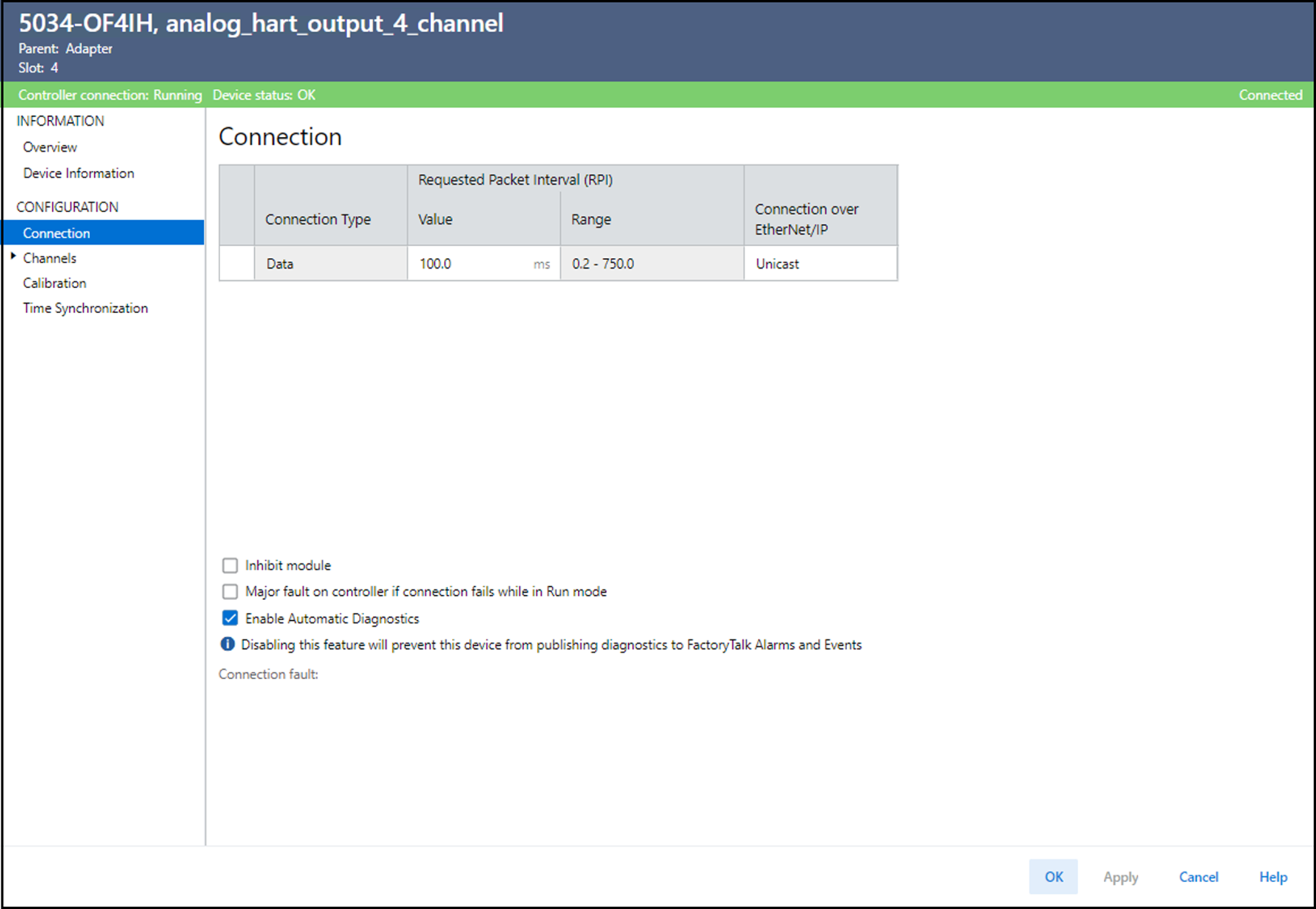
Task: Open the Channels configuration item
Action: click(x=50, y=258)
